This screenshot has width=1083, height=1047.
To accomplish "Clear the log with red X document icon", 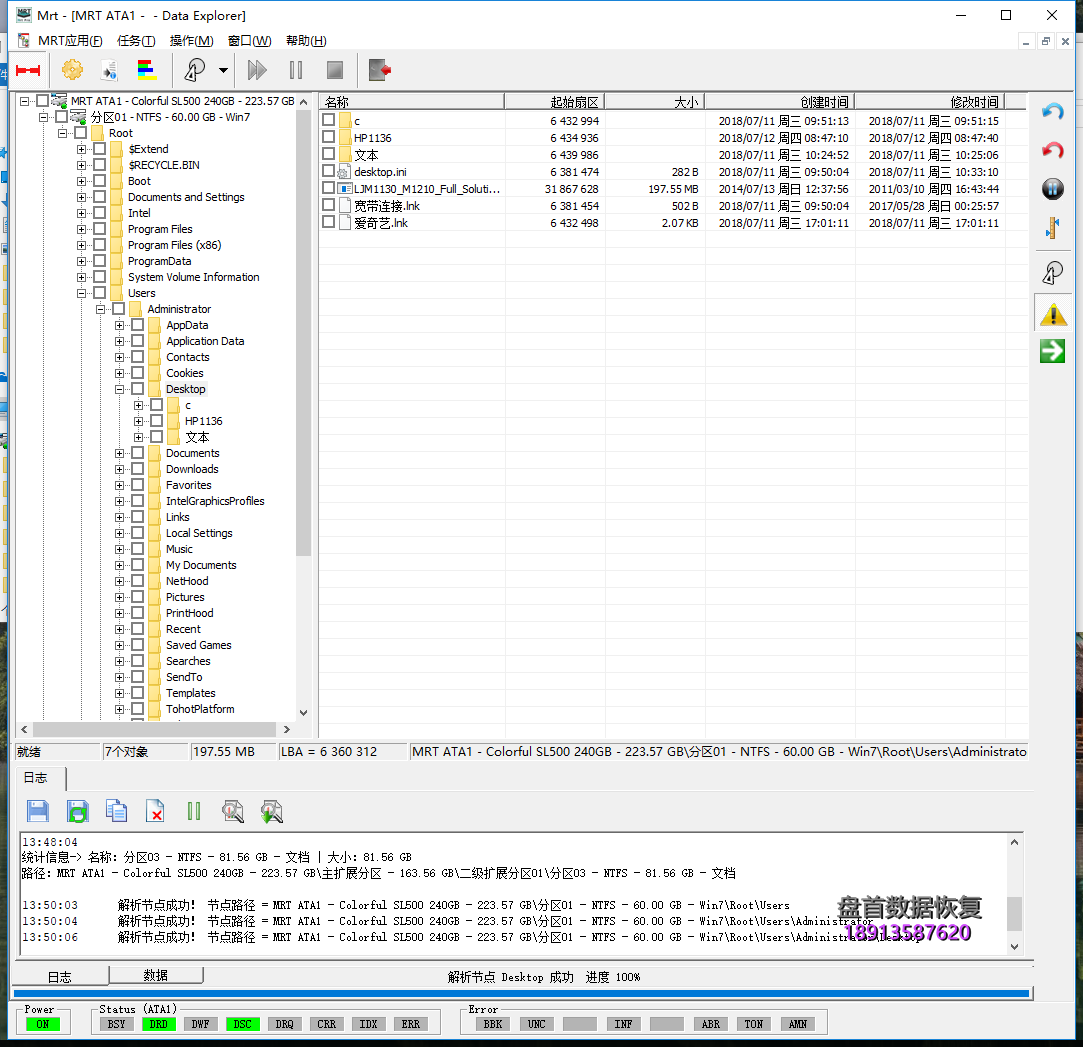I will pos(155,811).
